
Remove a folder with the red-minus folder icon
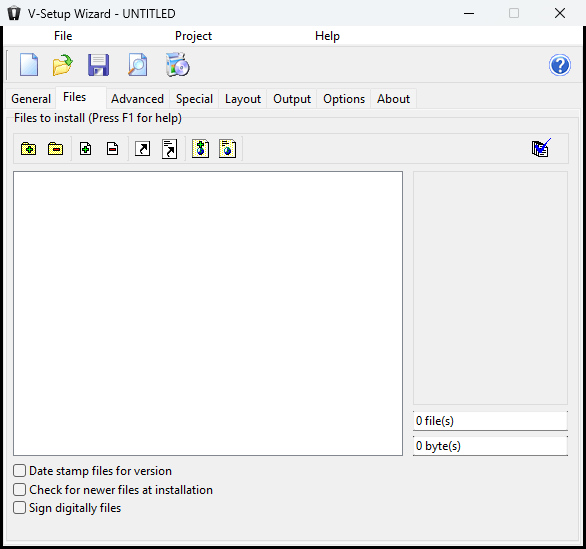point(55,149)
